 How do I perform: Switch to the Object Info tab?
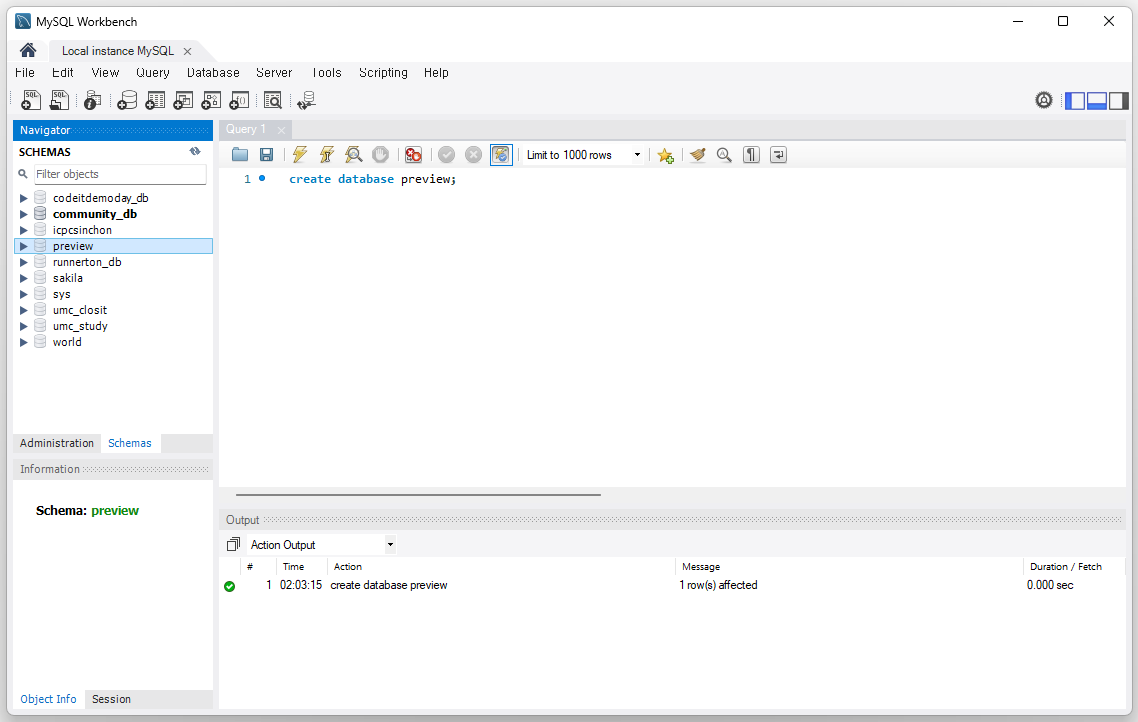48,699
